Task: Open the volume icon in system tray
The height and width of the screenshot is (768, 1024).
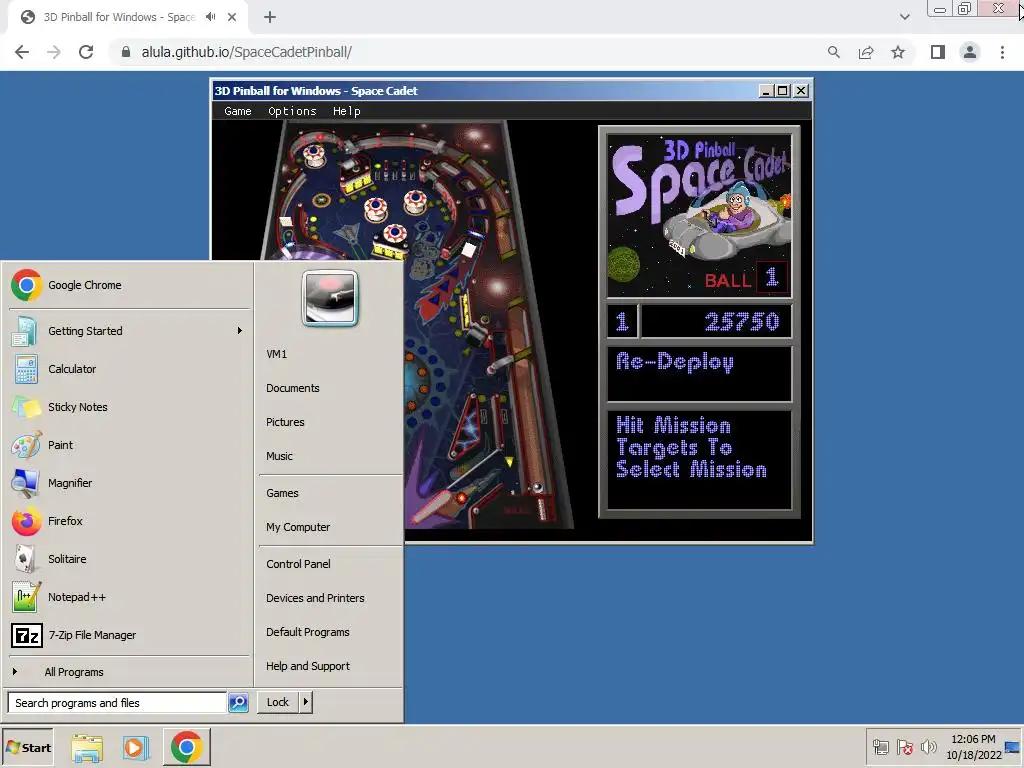Action: [928, 746]
